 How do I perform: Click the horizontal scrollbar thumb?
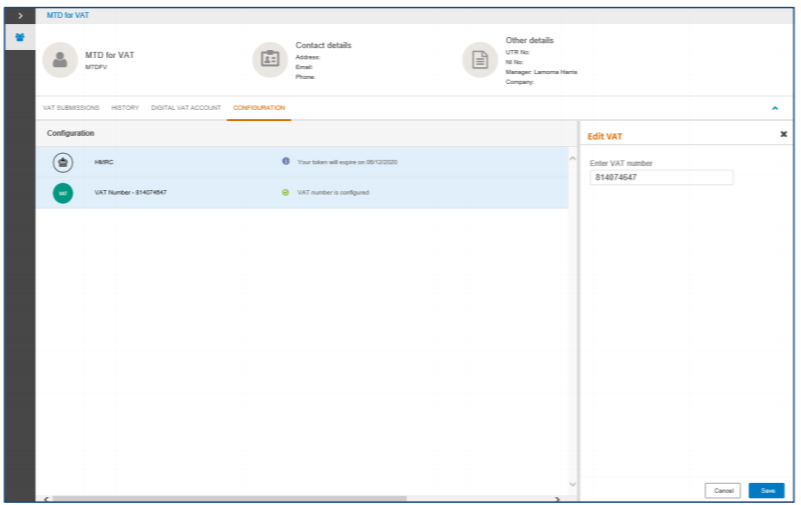click(229, 498)
